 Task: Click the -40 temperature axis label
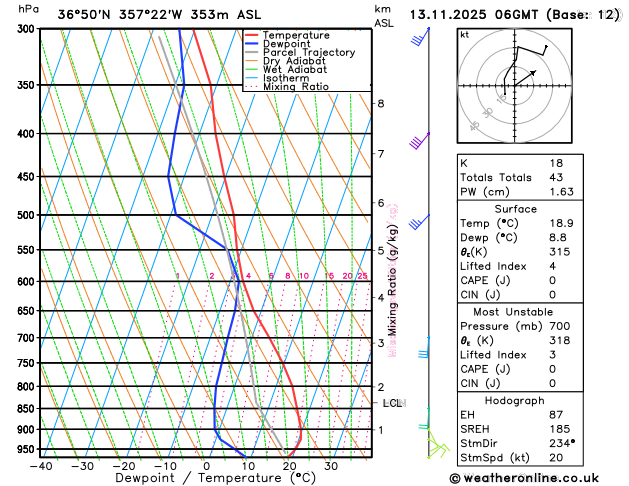tap(41, 466)
